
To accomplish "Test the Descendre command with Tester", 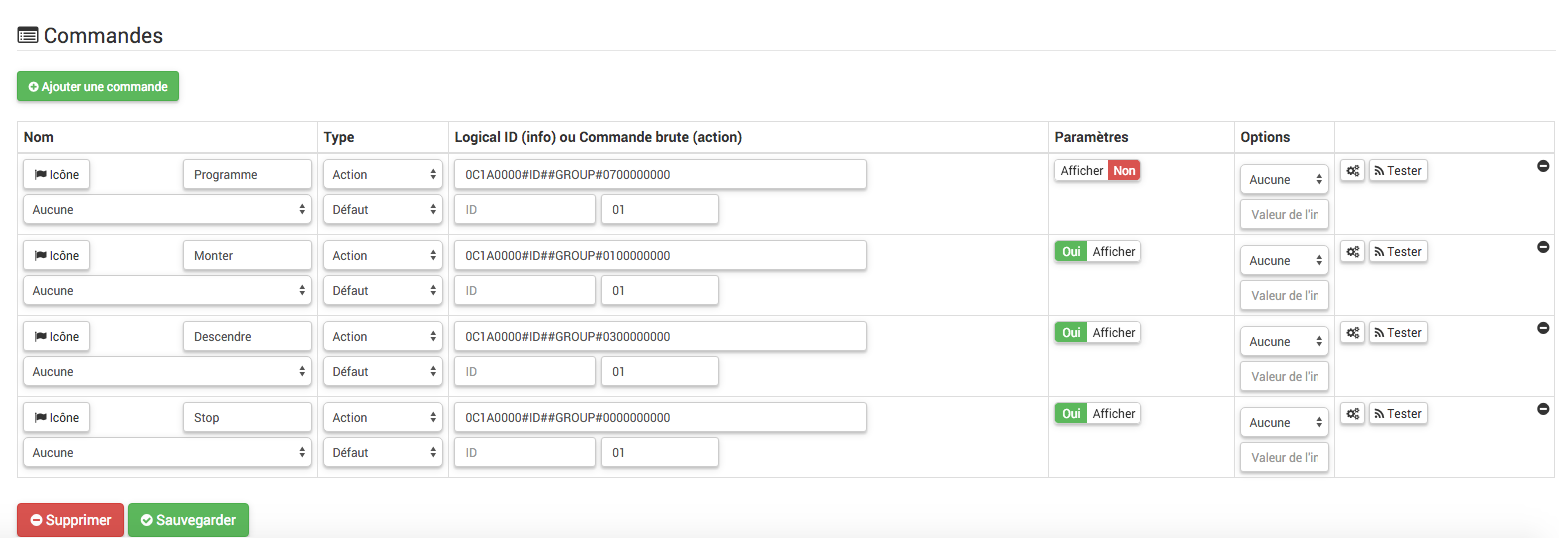I will pyautogui.click(x=1398, y=333).
